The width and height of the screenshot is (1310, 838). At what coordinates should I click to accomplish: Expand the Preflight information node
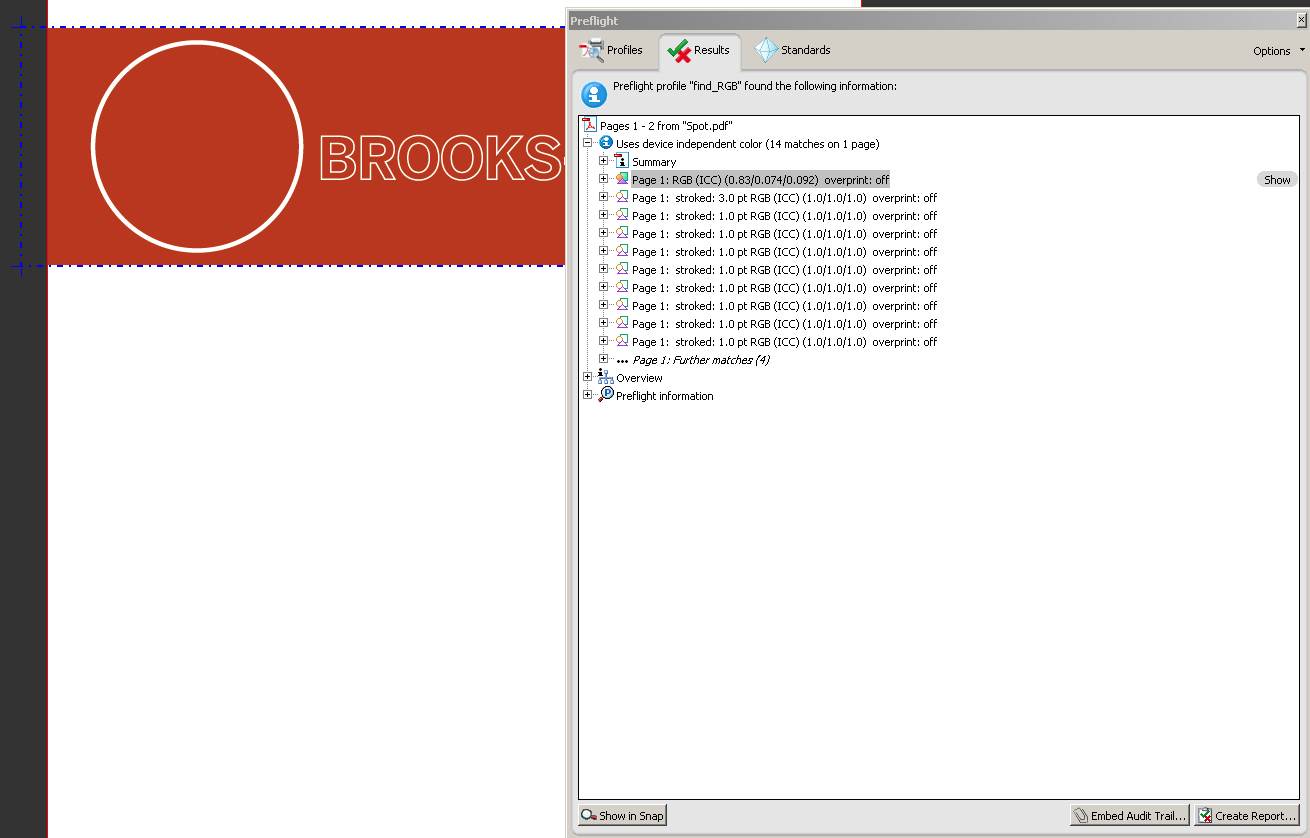588,396
